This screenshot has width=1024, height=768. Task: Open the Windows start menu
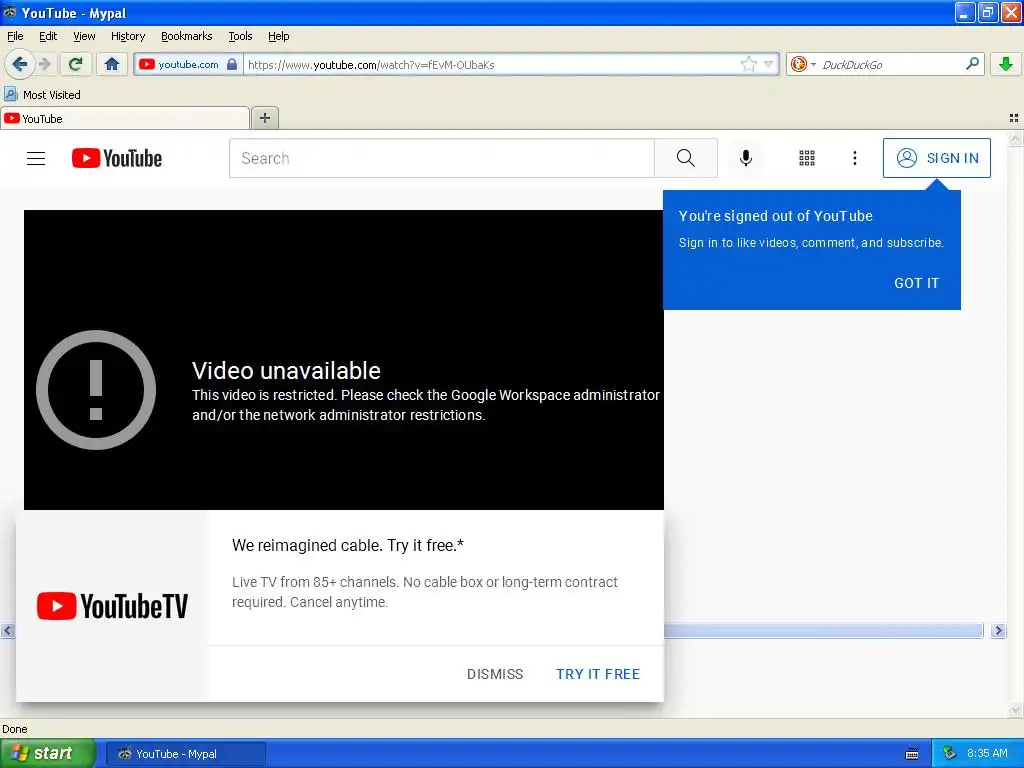tap(47, 753)
